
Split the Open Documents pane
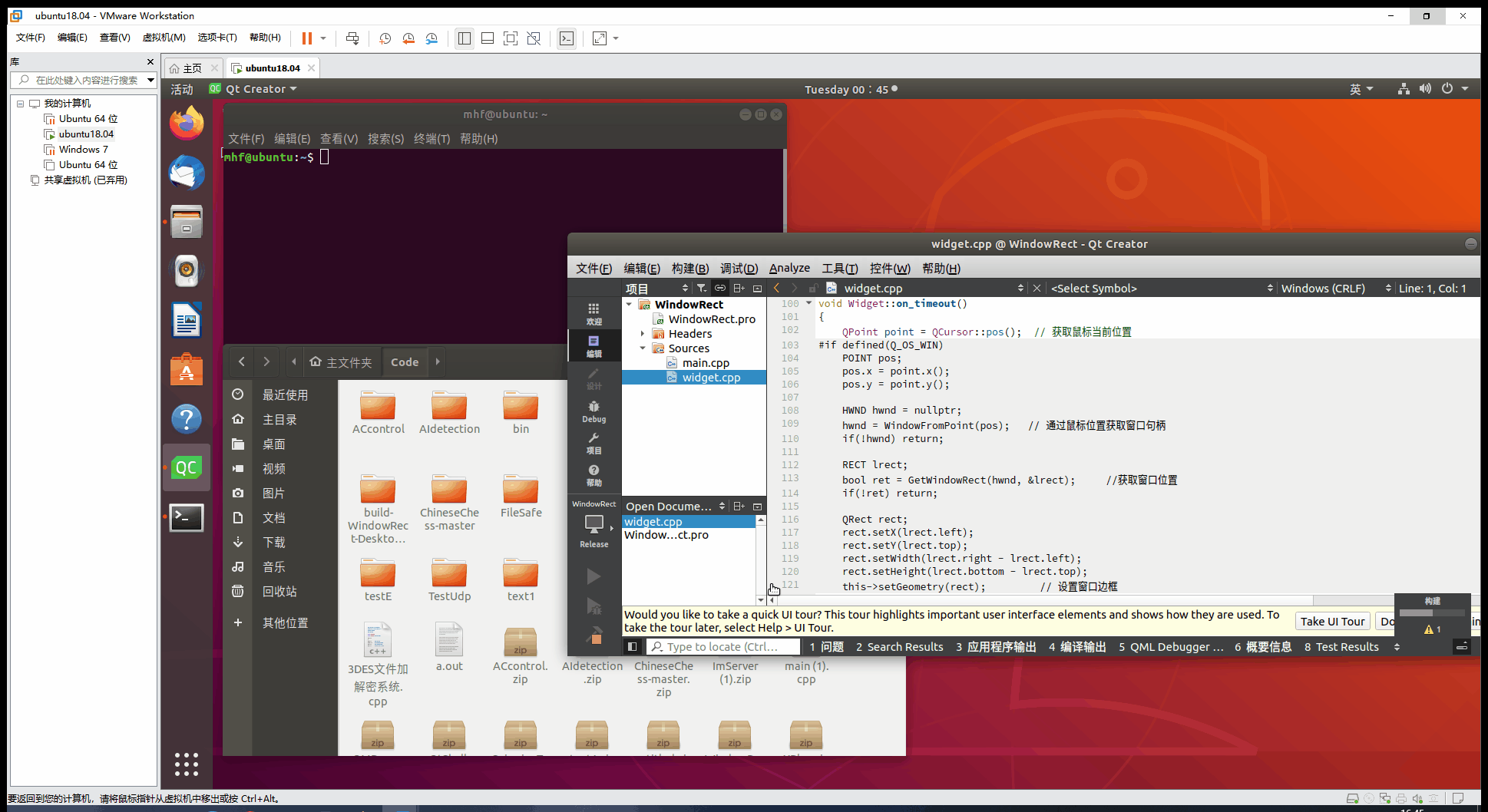[x=739, y=506]
